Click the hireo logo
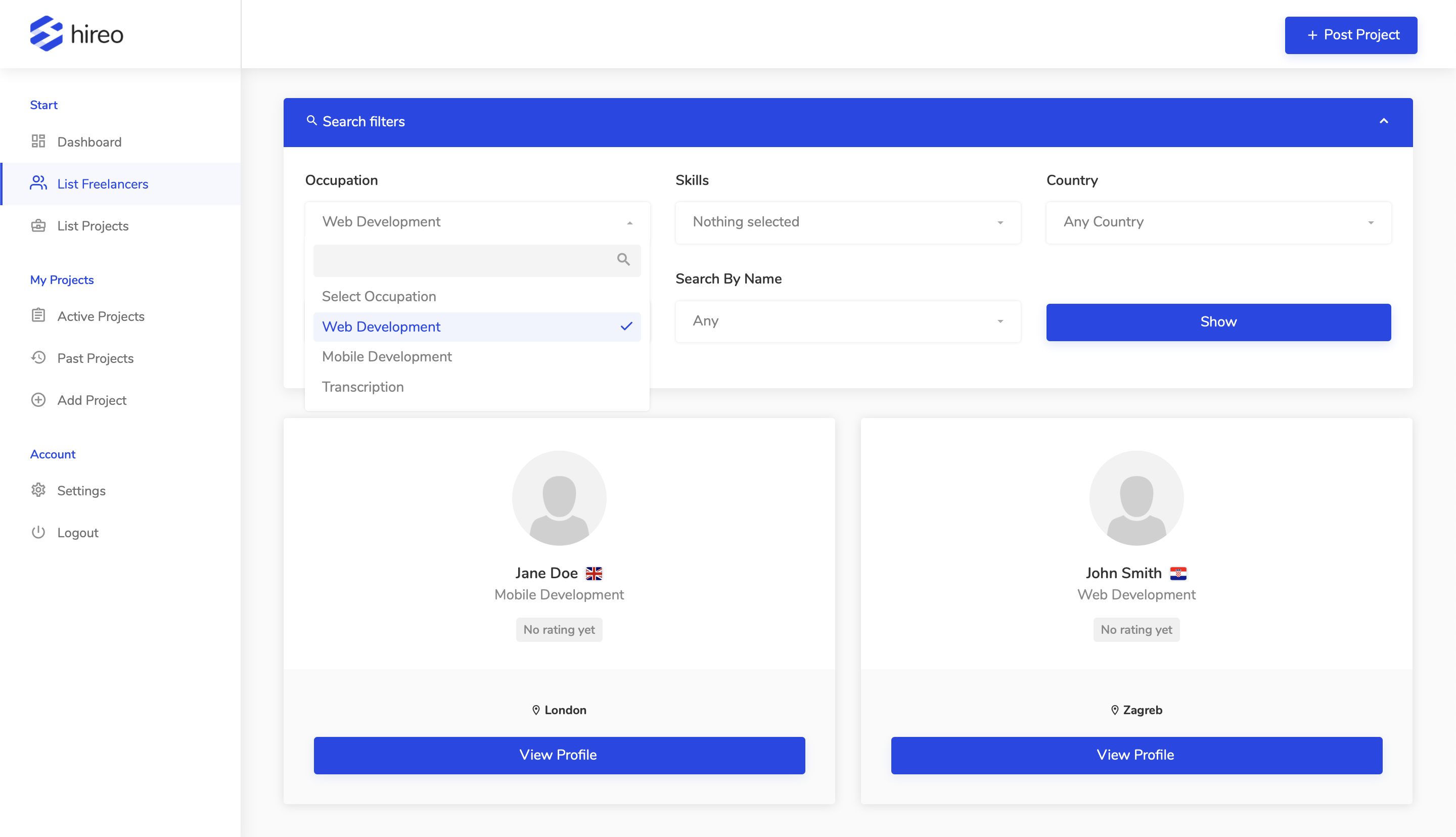 pos(76,34)
